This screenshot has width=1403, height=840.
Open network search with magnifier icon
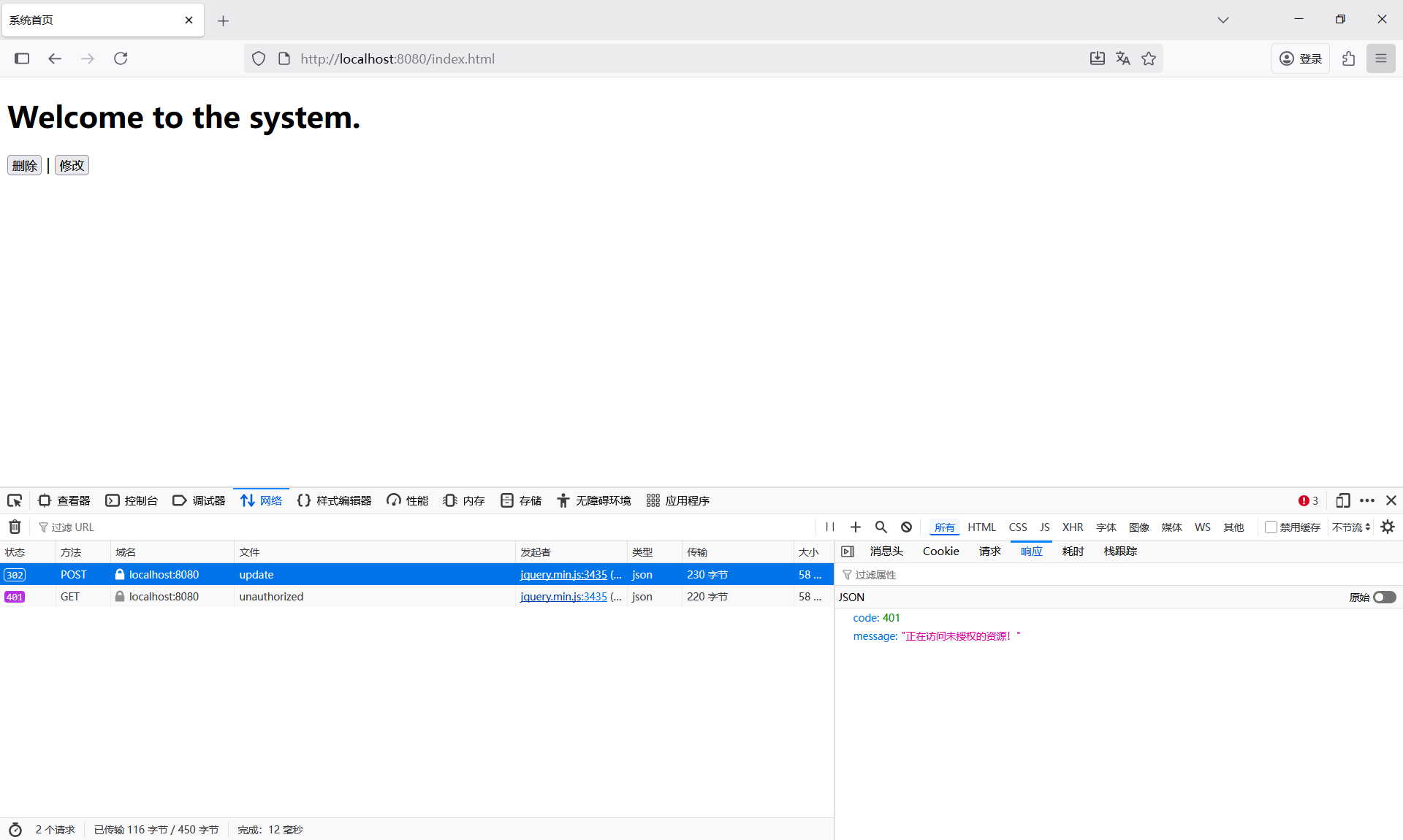click(881, 527)
